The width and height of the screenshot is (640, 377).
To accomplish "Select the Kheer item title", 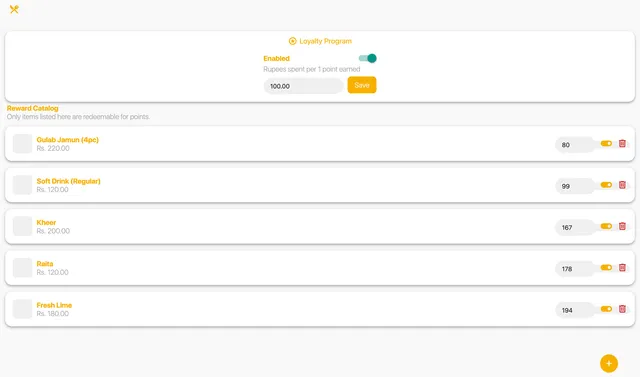I will coord(46,222).
